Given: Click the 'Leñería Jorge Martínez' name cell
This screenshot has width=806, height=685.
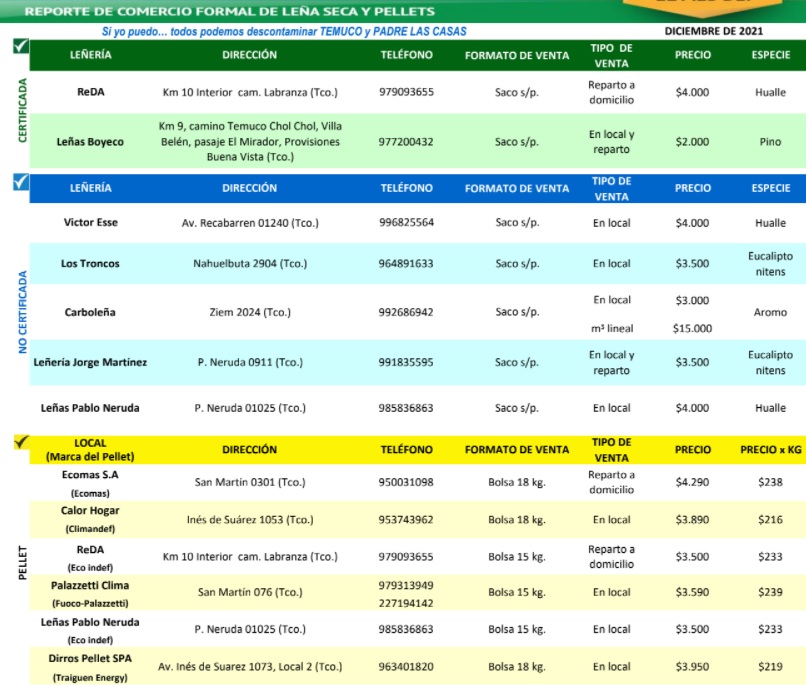Looking at the screenshot, I should pyautogui.click(x=90, y=362).
